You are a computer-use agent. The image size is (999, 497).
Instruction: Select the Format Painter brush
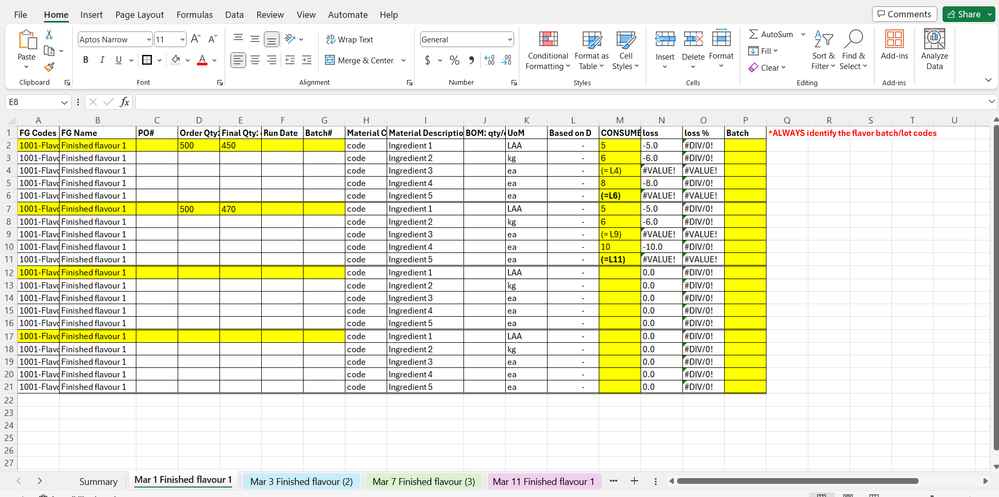(x=49, y=66)
